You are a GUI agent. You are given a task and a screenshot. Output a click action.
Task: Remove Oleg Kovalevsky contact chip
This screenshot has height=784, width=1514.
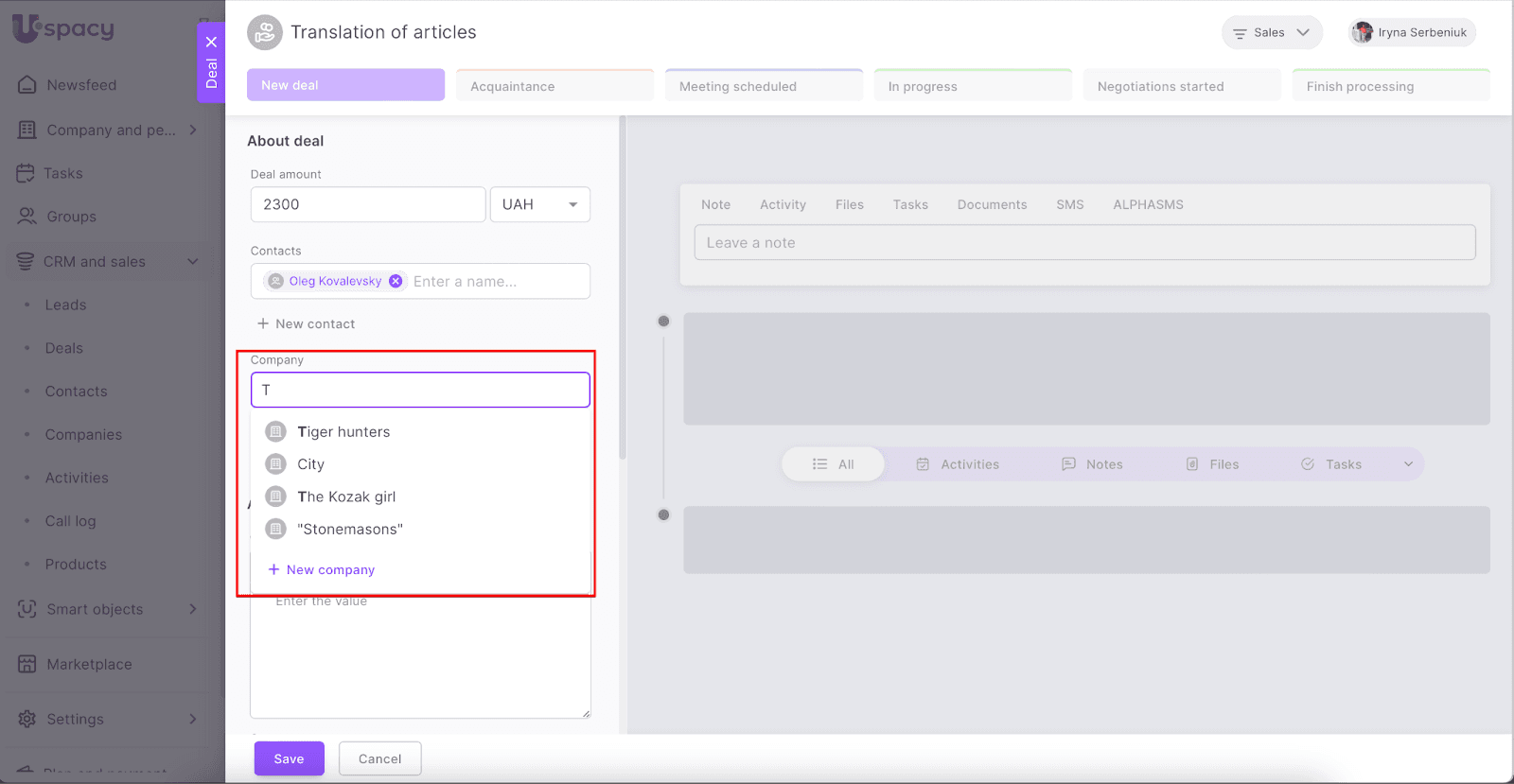point(396,281)
